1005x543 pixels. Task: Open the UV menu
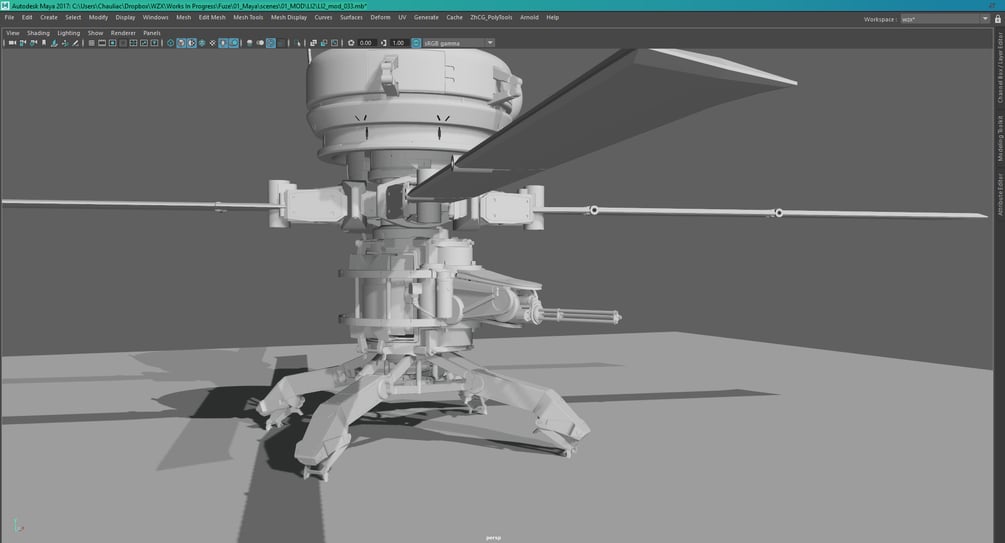click(x=402, y=17)
